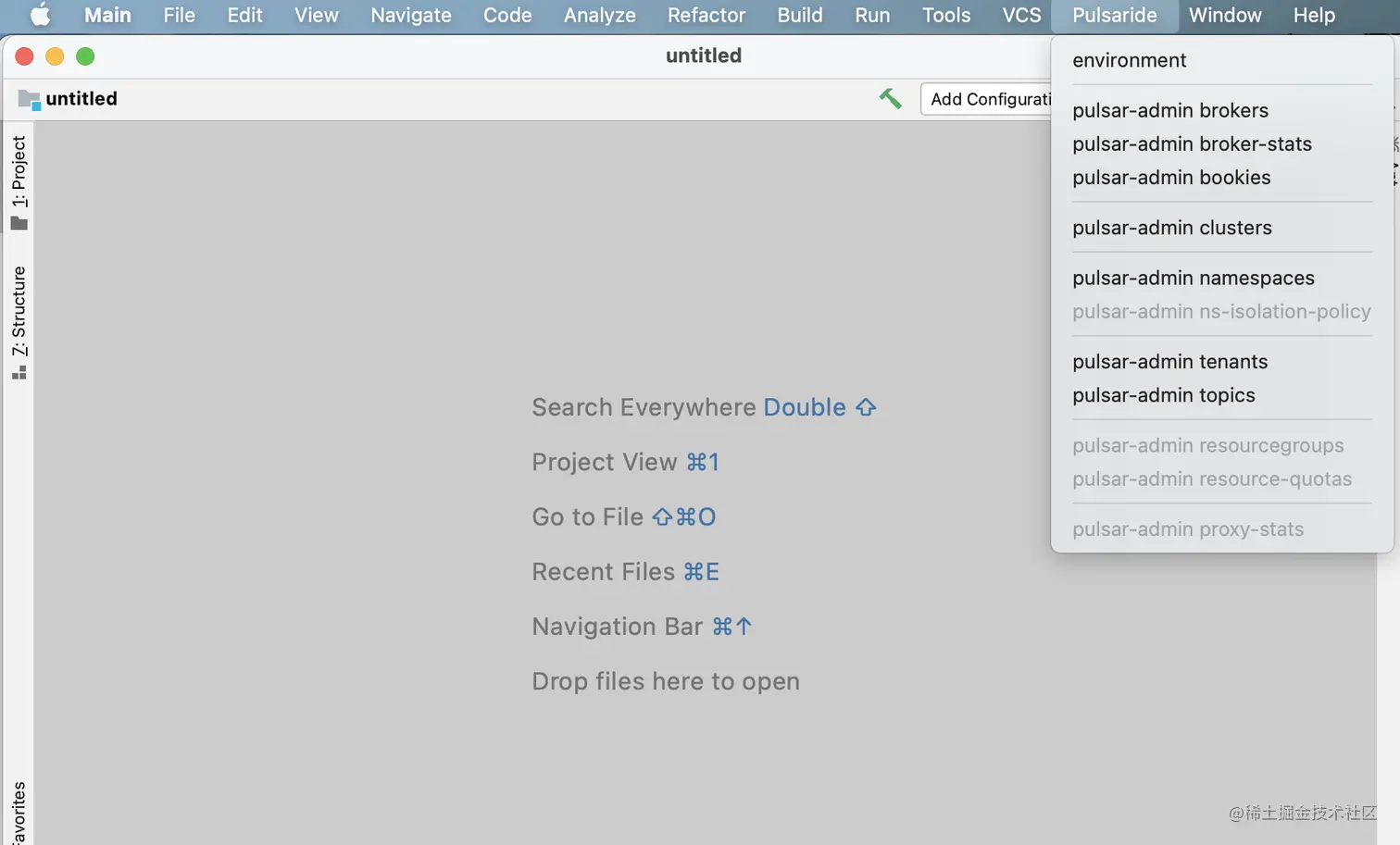Open the Tools menu
1400x845 pixels.
pyautogui.click(x=946, y=15)
